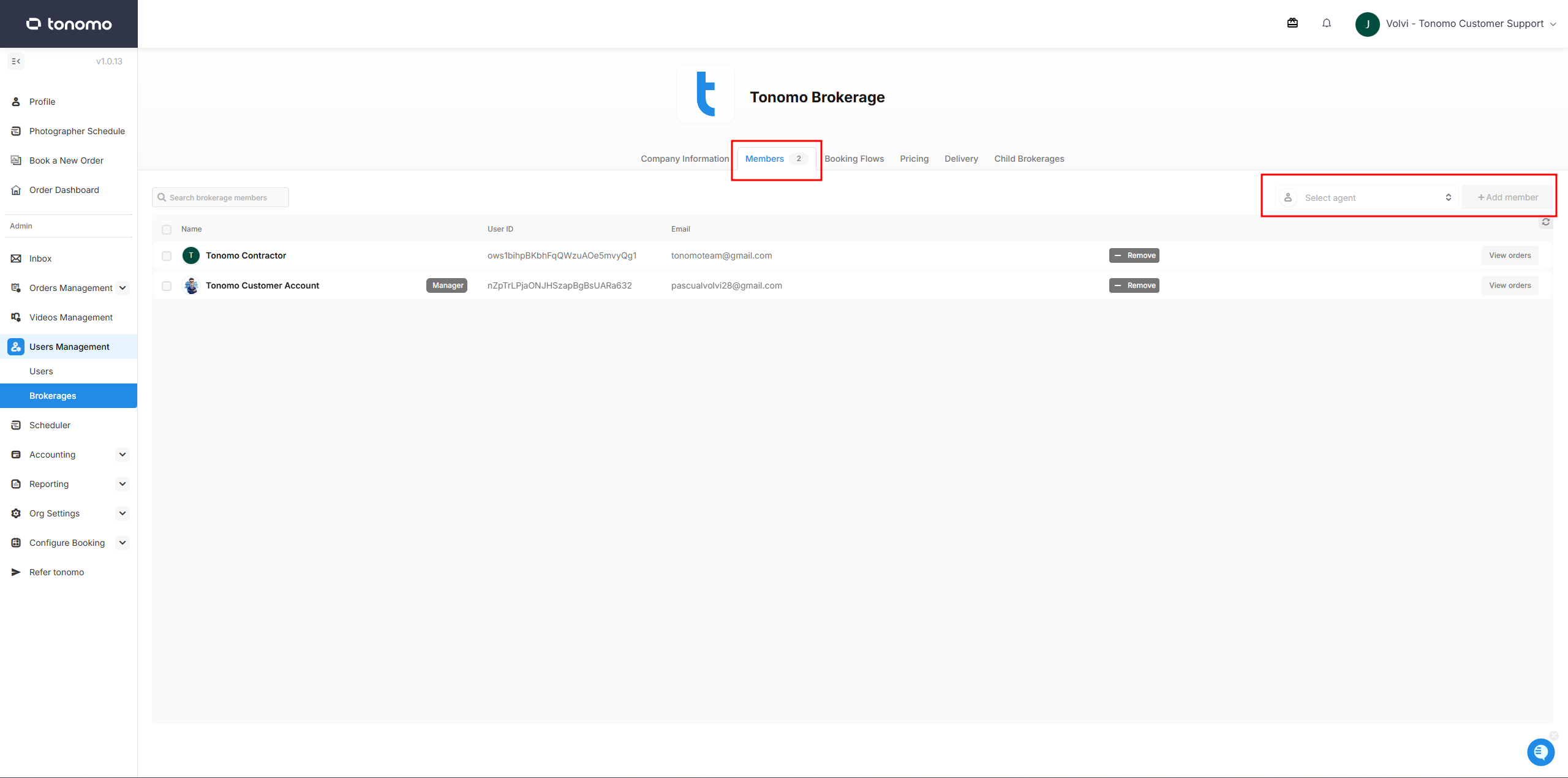Switch to Child Brokerages tab

point(1029,159)
